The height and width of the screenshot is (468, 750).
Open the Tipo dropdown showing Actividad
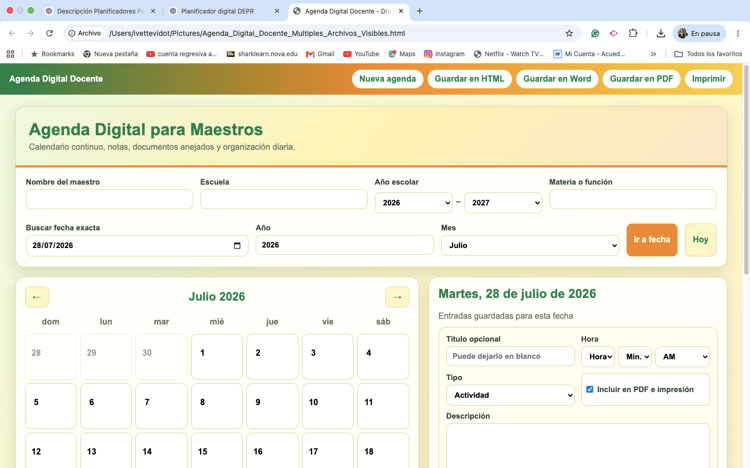coord(510,395)
